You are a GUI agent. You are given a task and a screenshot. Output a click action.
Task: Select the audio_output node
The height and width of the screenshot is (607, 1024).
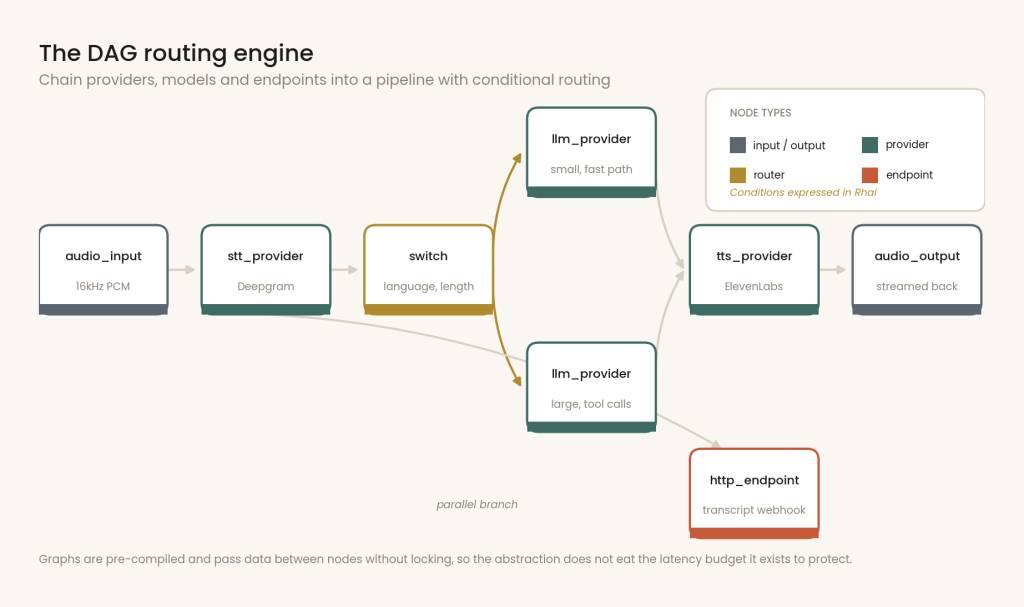click(x=917, y=270)
